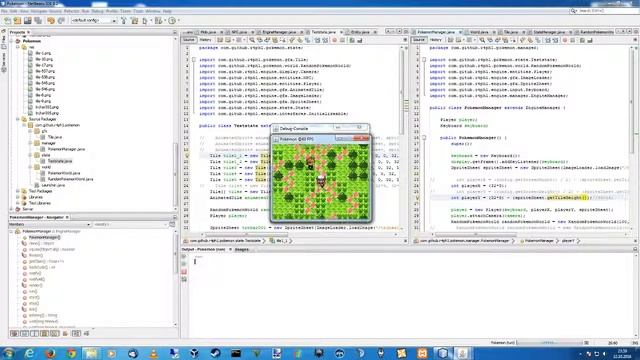Click the Debug Project toolbar icon
This screenshot has width=640, height=360.
(159, 20)
